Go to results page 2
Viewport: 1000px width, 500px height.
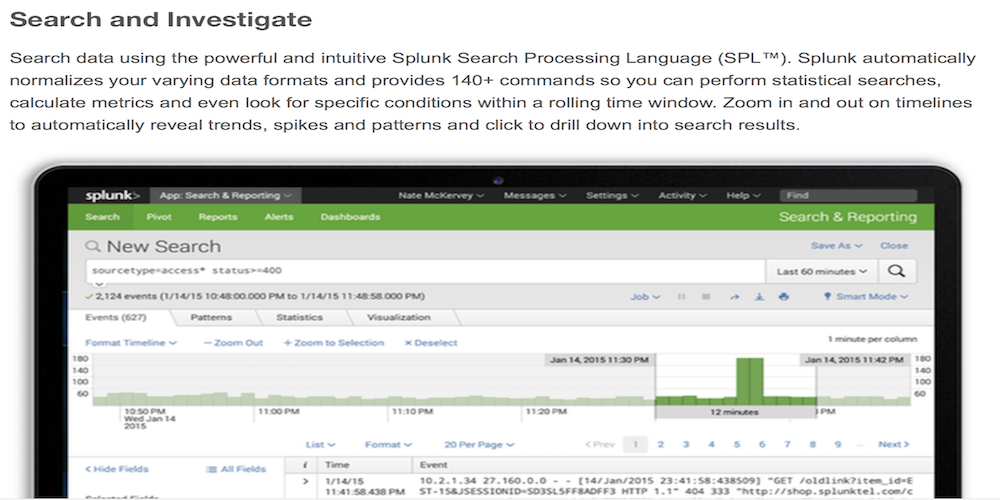[661, 445]
